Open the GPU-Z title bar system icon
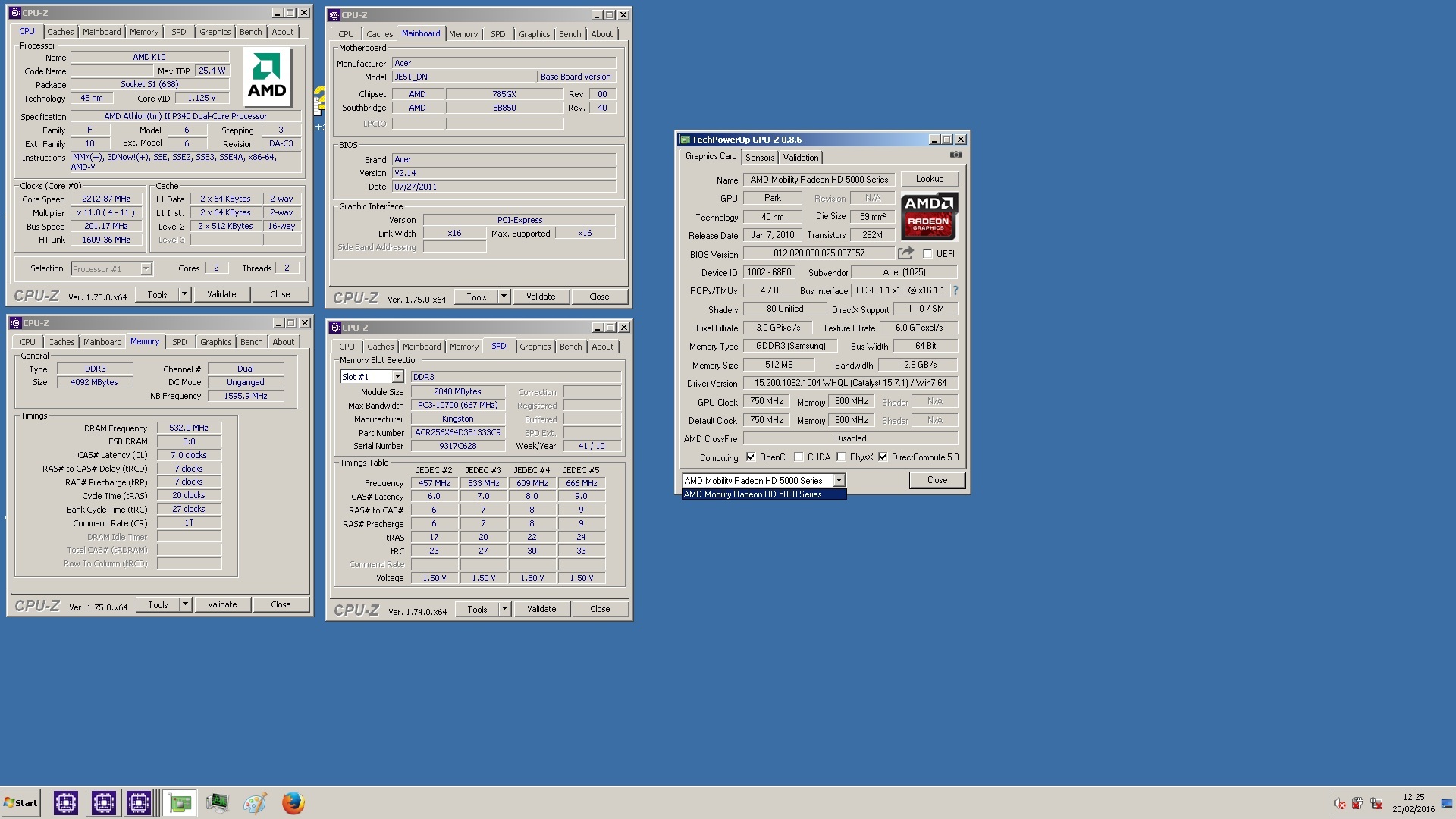 pyautogui.click(x=685, y=140)
